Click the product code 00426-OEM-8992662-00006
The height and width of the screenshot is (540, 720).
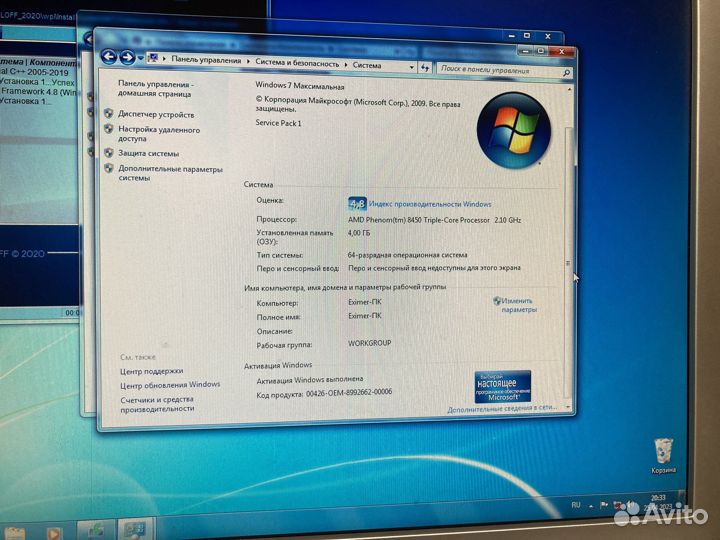(x=349, y=392)
